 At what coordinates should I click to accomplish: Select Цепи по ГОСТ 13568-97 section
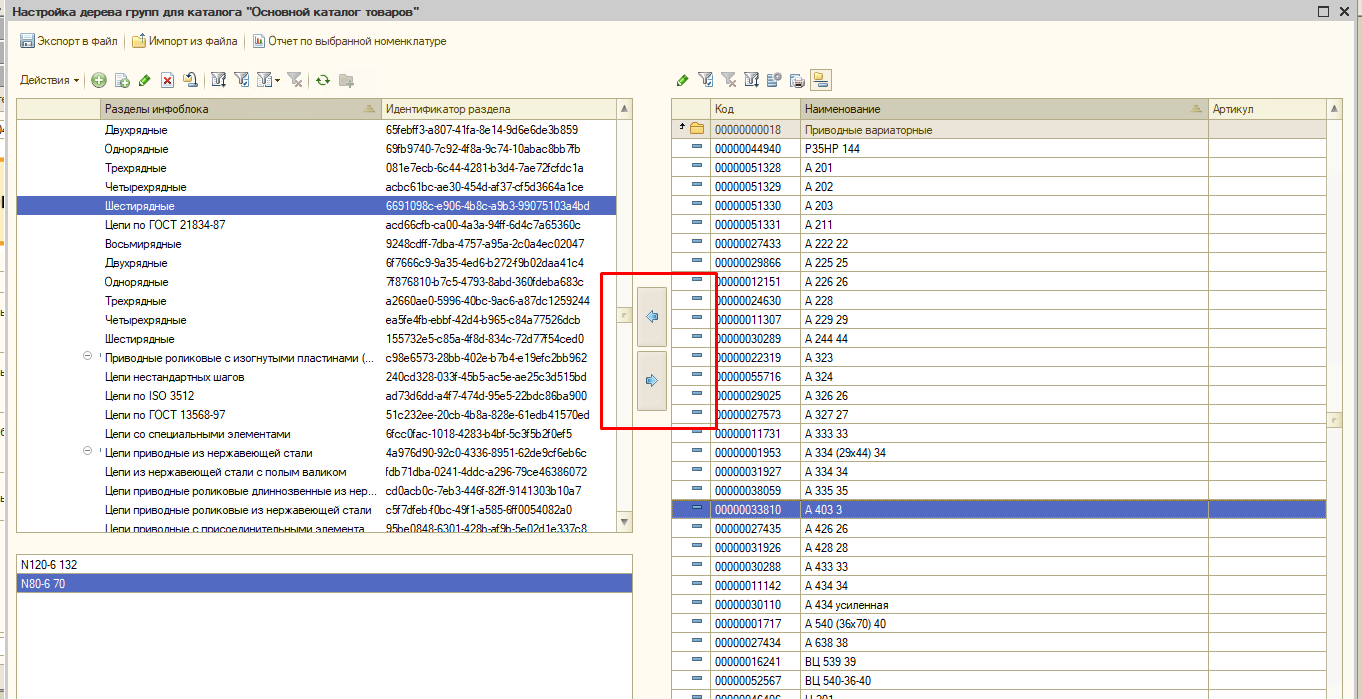316,414
